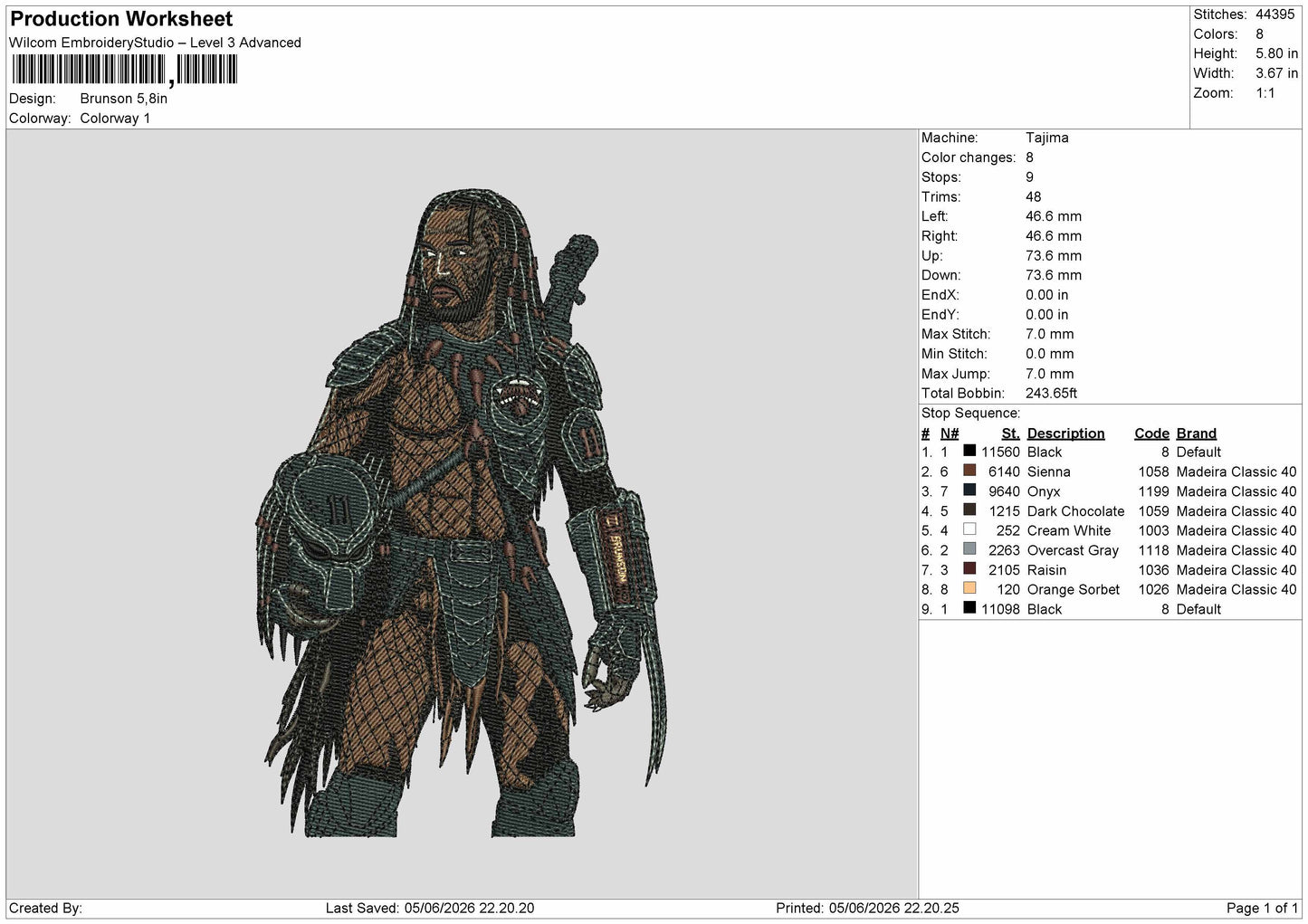Click the stitch count 6140

tap(1004, 472)
